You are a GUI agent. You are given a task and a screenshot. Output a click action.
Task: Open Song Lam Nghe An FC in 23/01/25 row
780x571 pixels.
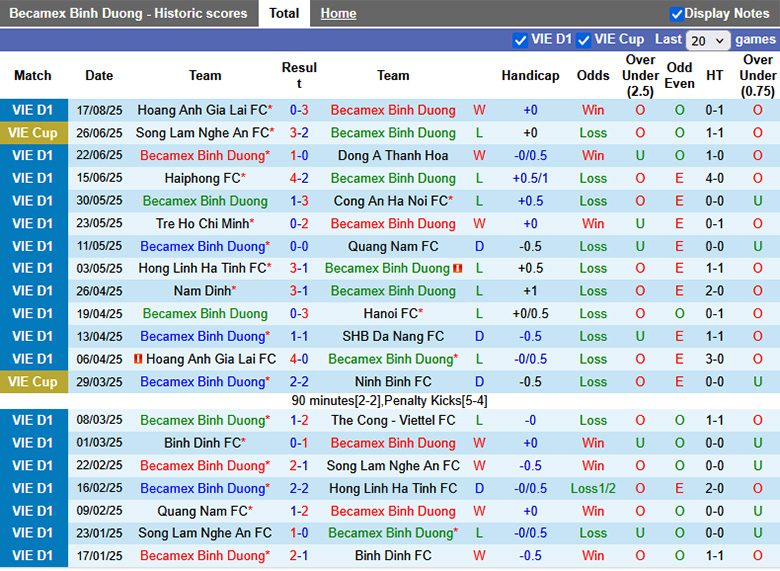[205, 533]
